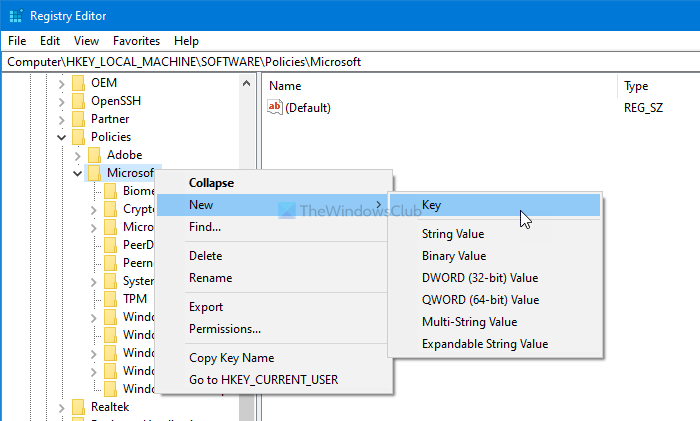The height and width of the screenshot is (421, 700).
Task: Expand the Adobe key
Action: [78, 155]
